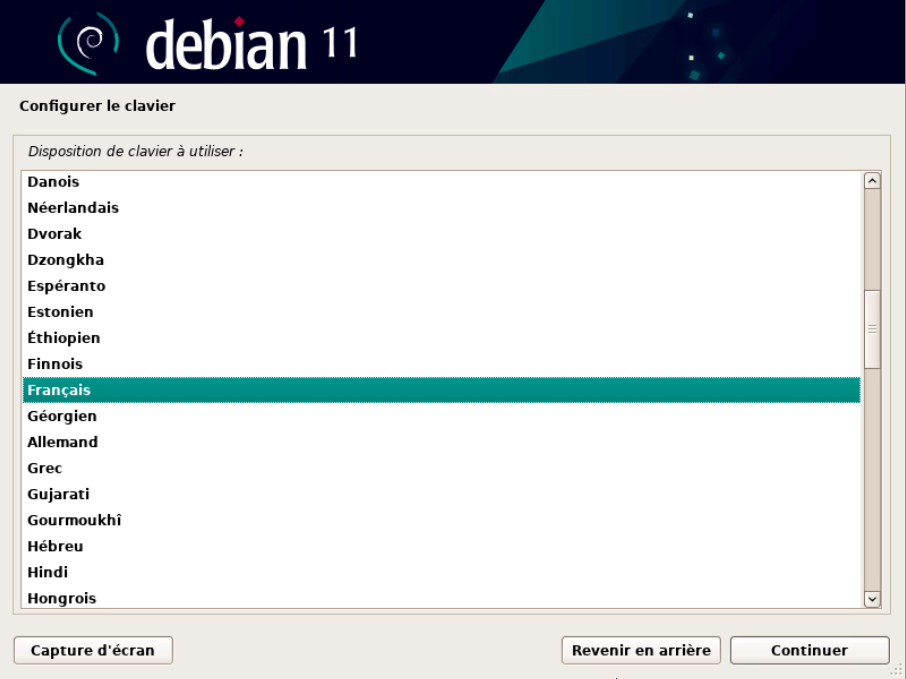Screen dimensions: 906x679
Task: Choose the Estonien layout entry
Action: [x=60, y=312]
